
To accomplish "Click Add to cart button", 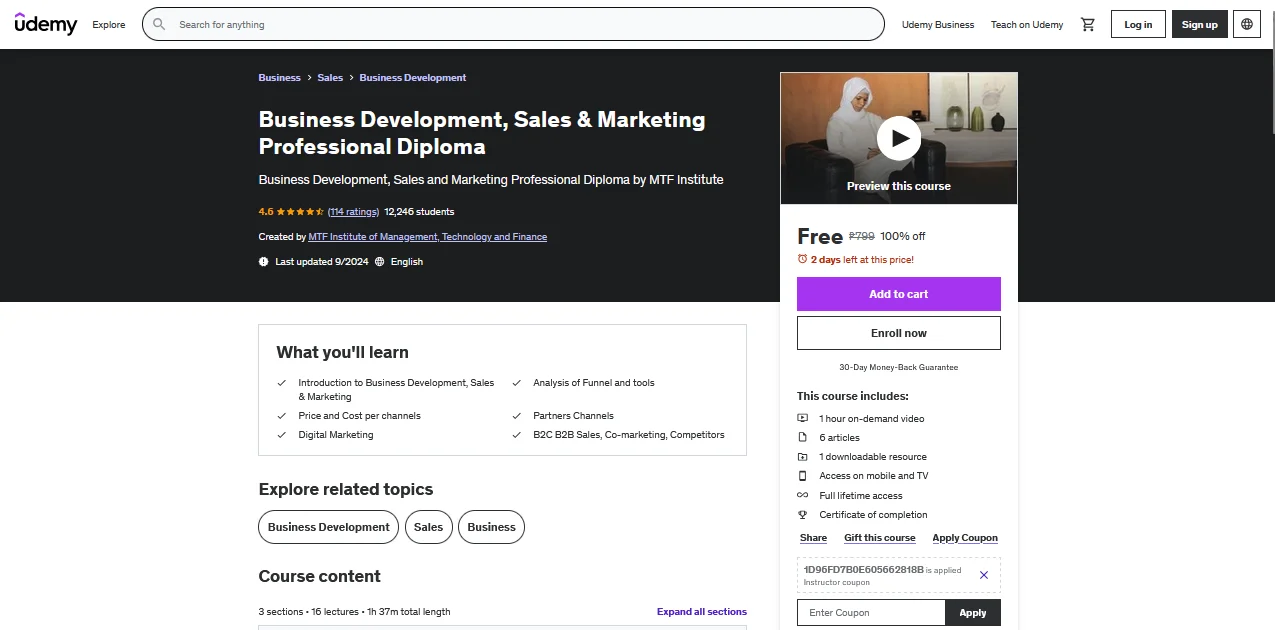I will (x=899, y=294).
